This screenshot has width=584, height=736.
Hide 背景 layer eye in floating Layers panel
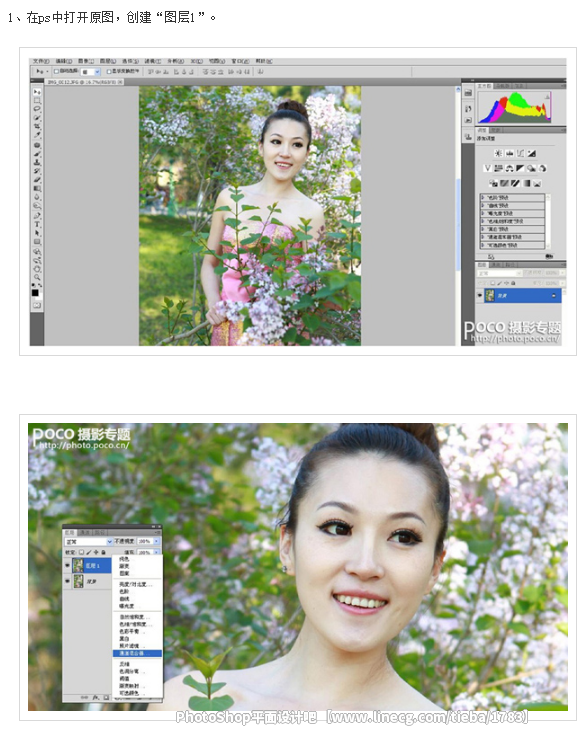coord(68,581)
